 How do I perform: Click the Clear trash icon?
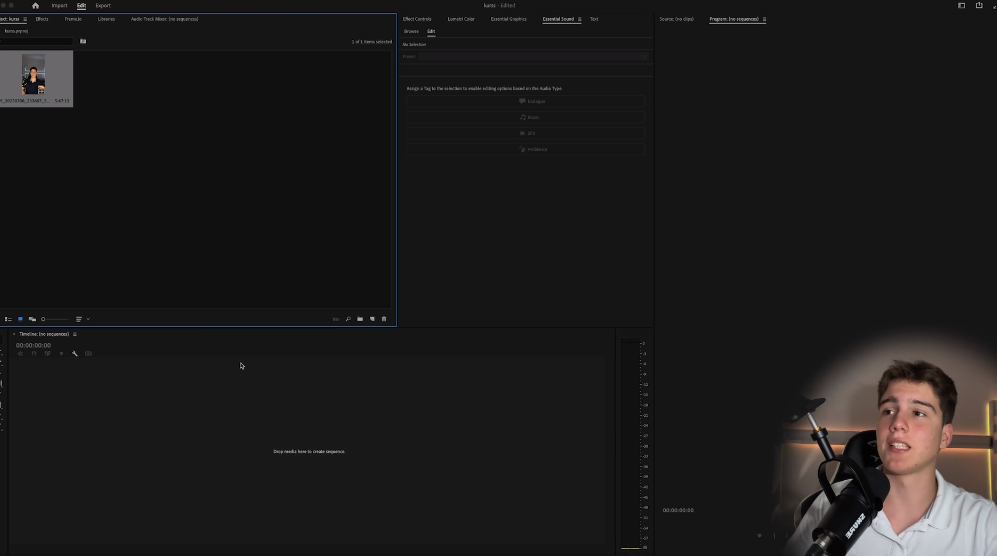click(384, 319)
